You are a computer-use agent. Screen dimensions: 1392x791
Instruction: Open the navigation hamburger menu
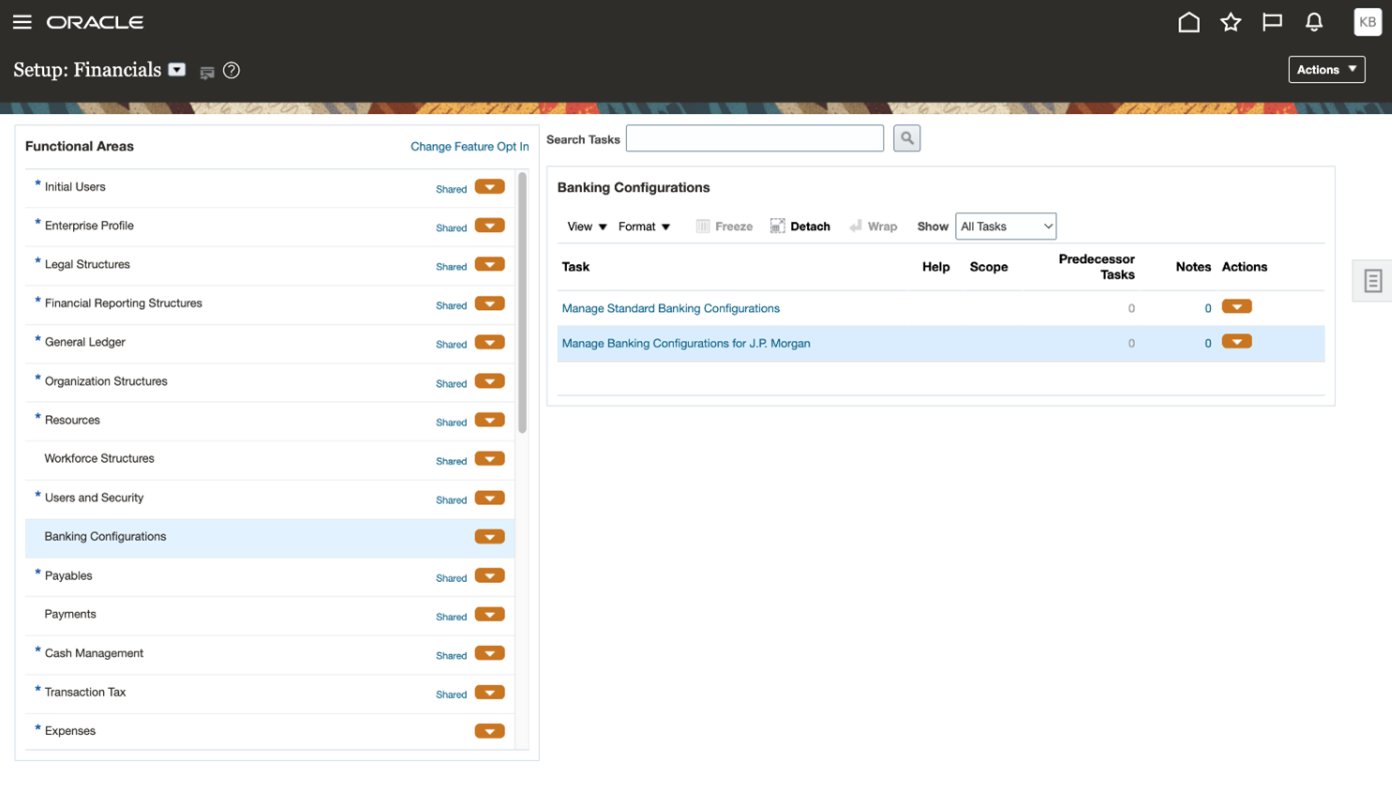coord(22,21)
